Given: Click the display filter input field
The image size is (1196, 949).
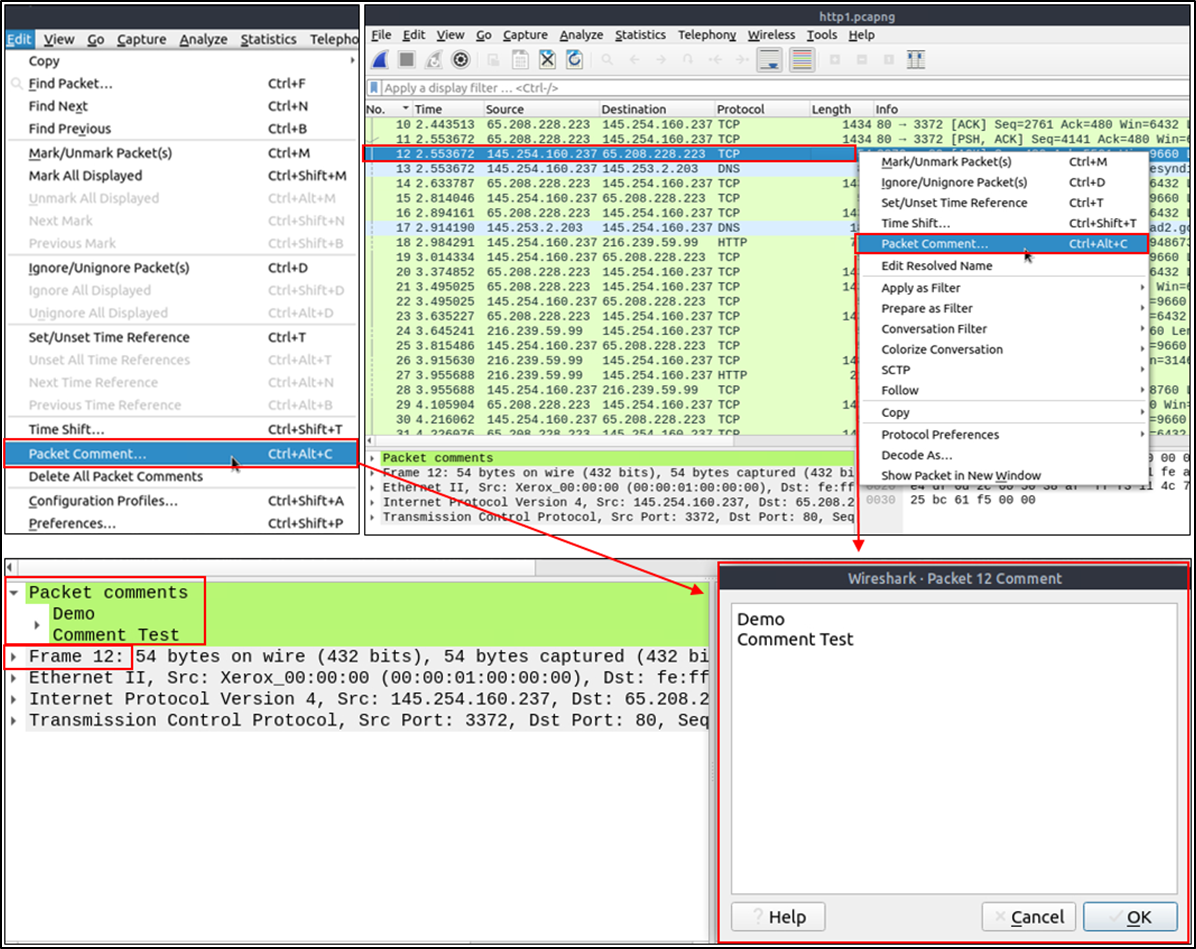Looking at the screenshot, I should (782, 88).
